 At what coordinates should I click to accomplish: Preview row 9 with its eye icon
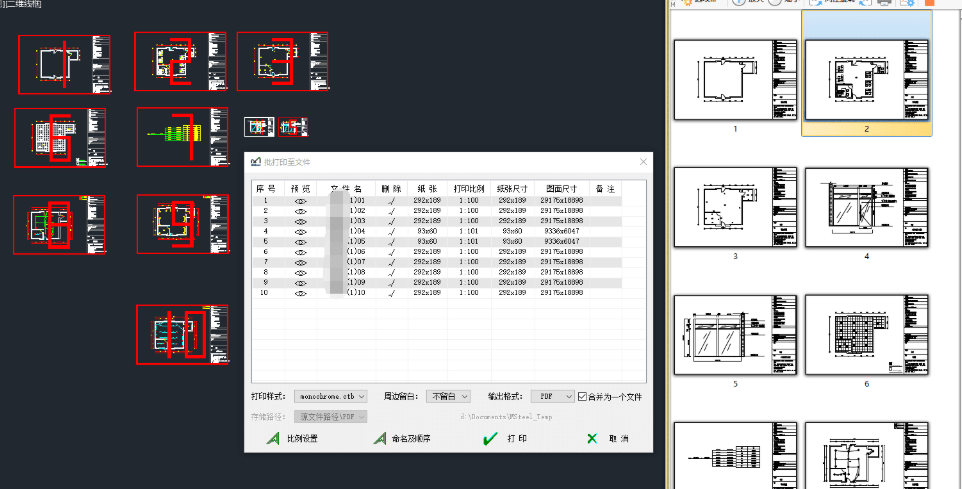[x=301, y=283]
